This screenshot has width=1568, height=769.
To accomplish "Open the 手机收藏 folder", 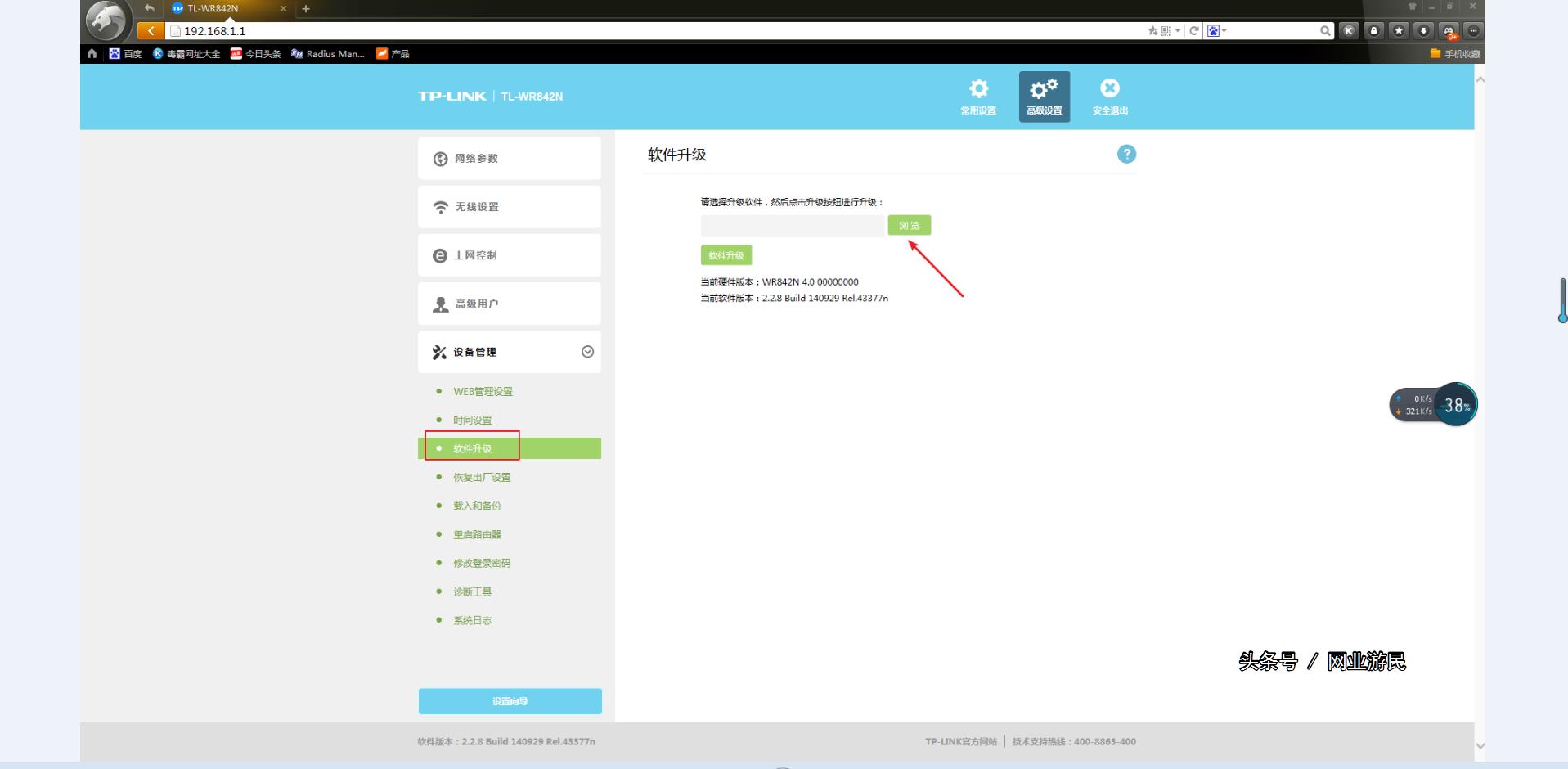I will pos(1455,54).
